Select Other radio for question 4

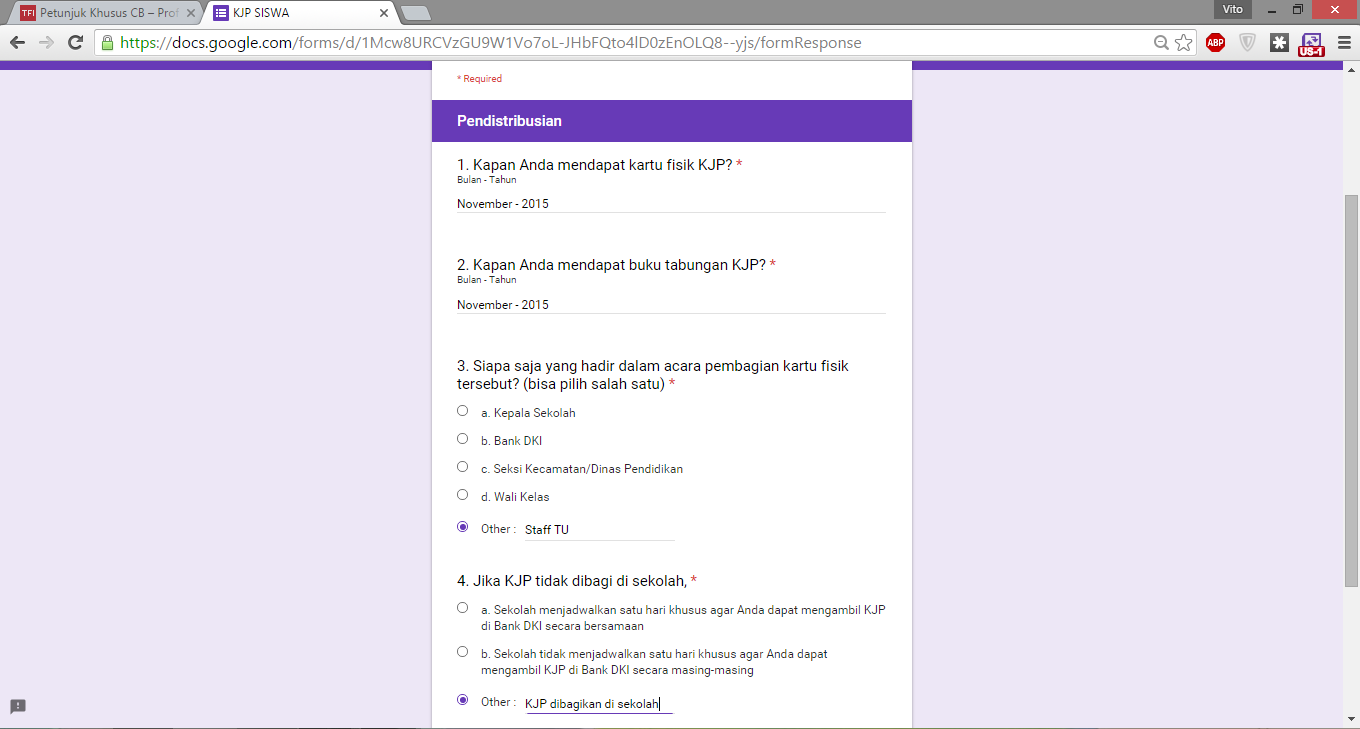tap(462, 700)
